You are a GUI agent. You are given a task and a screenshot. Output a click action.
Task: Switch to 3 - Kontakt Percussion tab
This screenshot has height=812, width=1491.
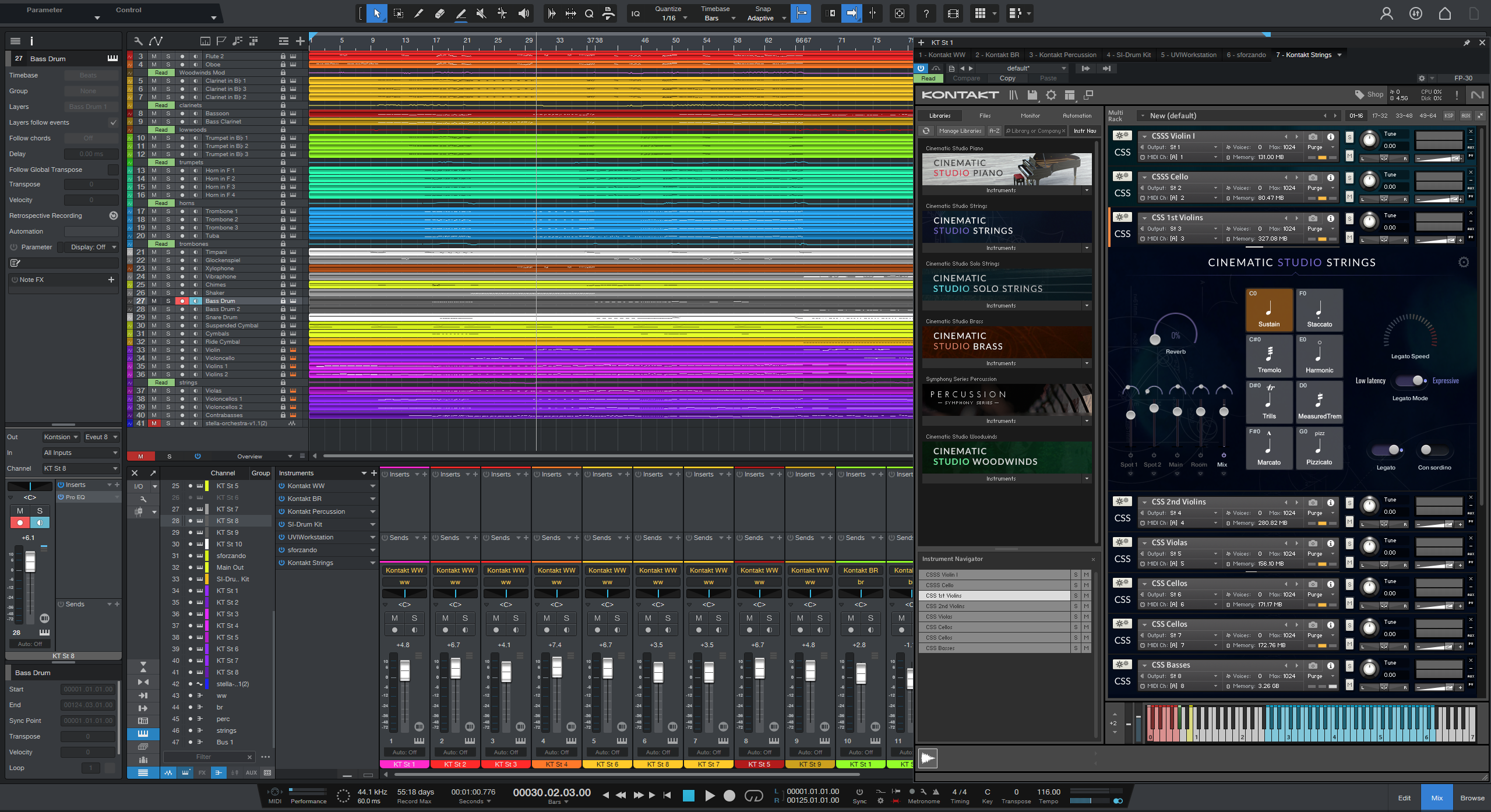[1062, 55]
